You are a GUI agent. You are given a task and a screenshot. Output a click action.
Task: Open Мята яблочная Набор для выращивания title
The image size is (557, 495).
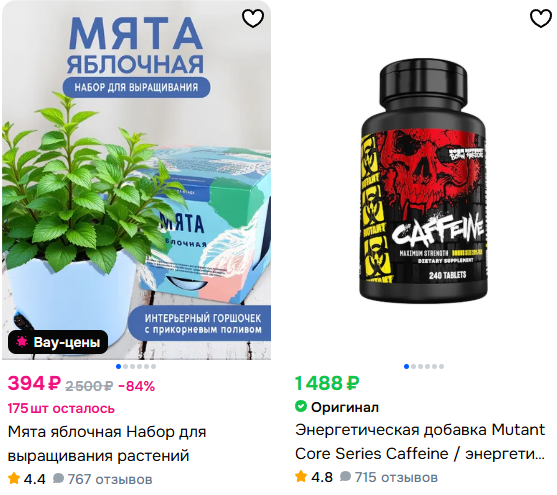[x=107, y=443]
